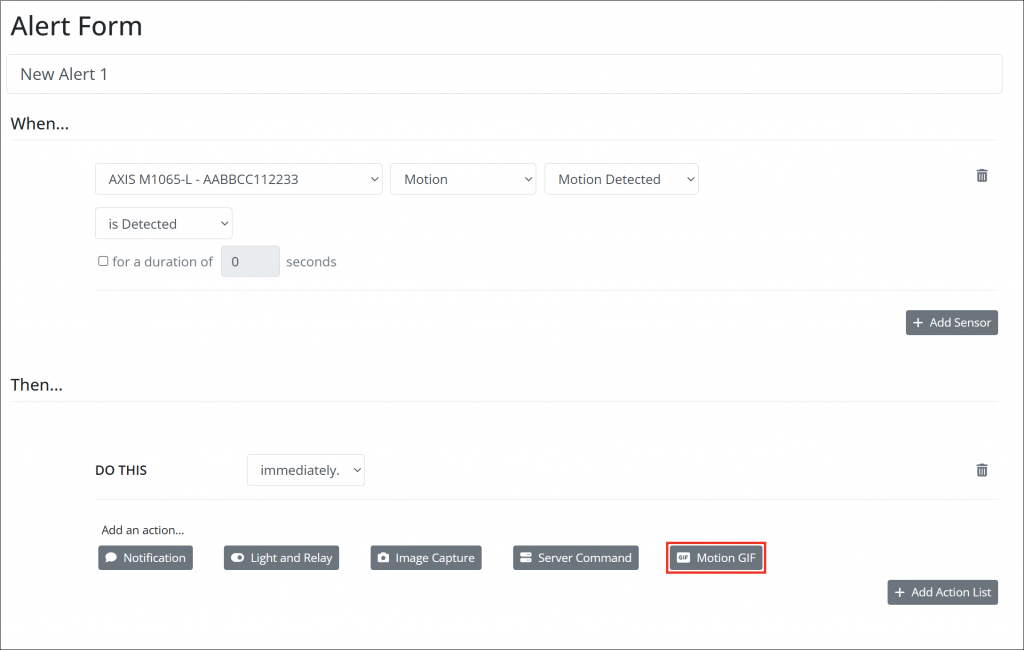This screenshot has height=650, width=1024.
Task: Check the duration option under is Detected
Action: coord(103,260)
